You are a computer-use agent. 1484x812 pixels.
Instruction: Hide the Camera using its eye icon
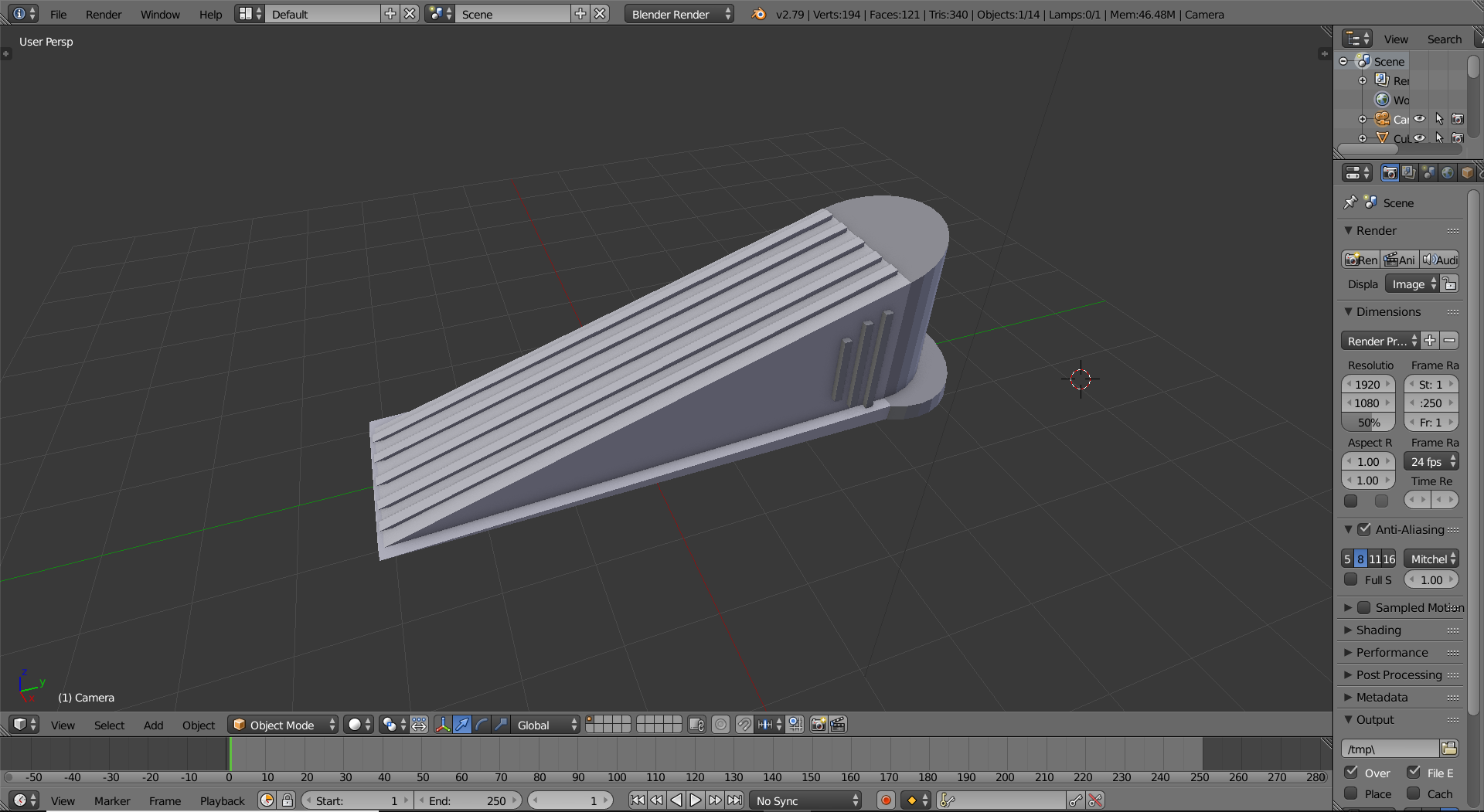1420,119
